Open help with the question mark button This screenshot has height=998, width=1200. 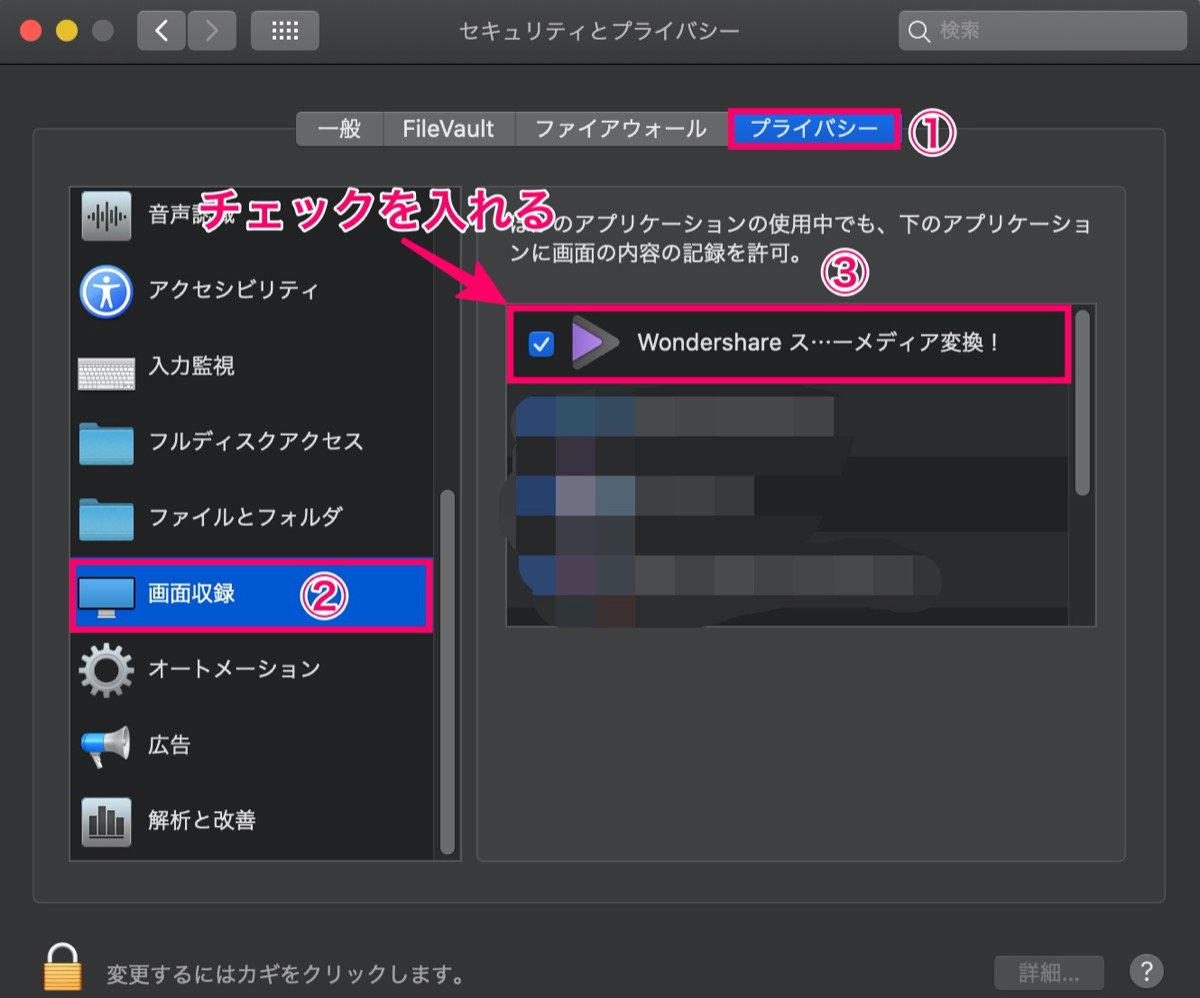tap(1146, 971)
